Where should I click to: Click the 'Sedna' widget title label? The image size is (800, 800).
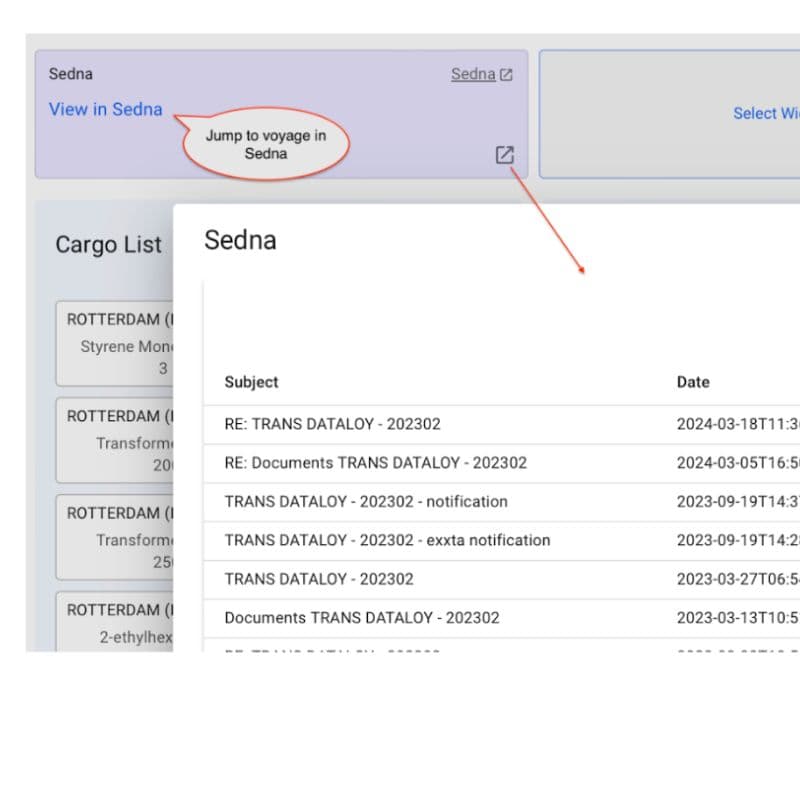point(70,74)
